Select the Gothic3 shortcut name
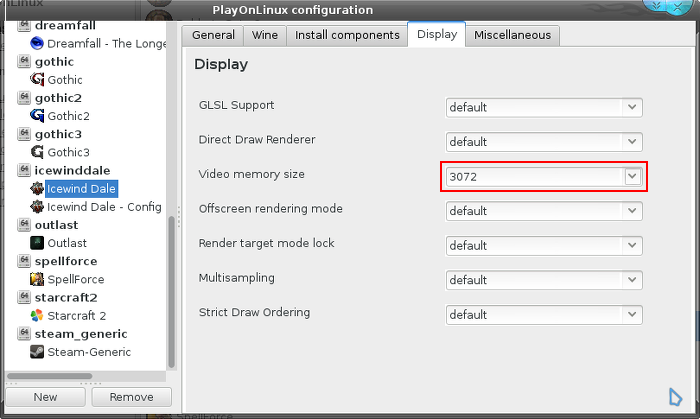Screen dimensions: 700x419 (x=68, y=152)
